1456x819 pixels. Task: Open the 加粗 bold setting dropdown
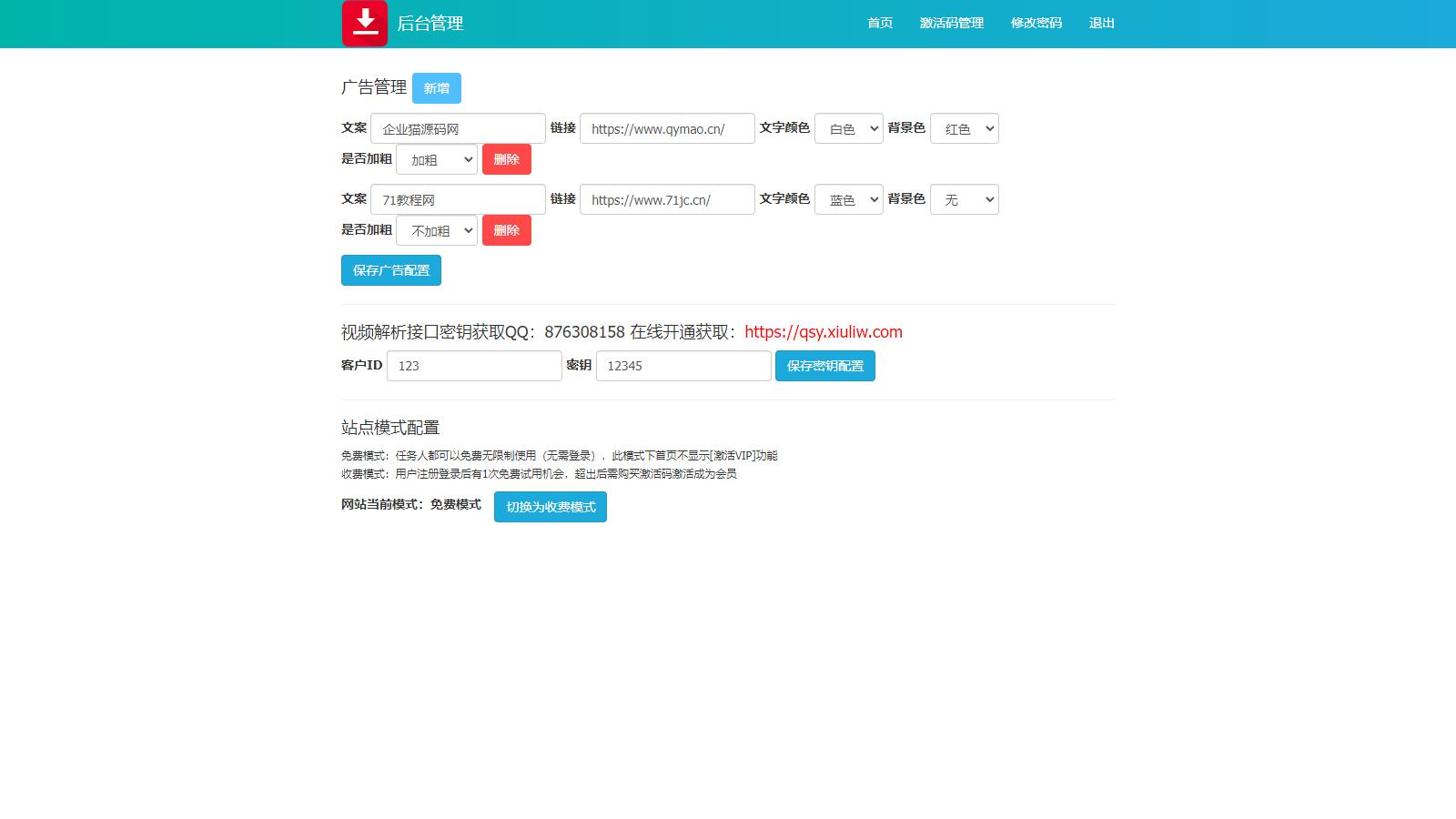pyautogui.click(x=436, y=158)
